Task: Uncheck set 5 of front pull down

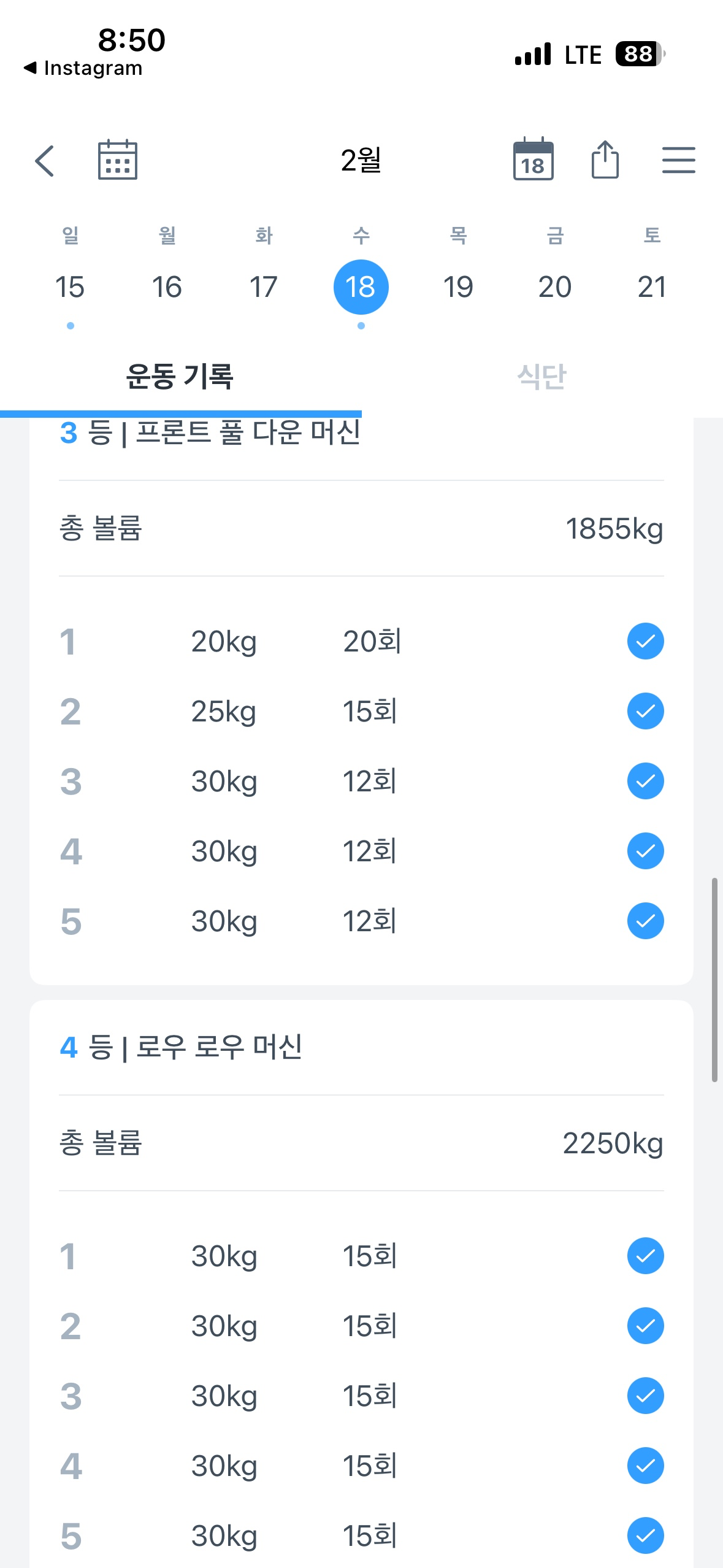Action: [x=645, y=921]
